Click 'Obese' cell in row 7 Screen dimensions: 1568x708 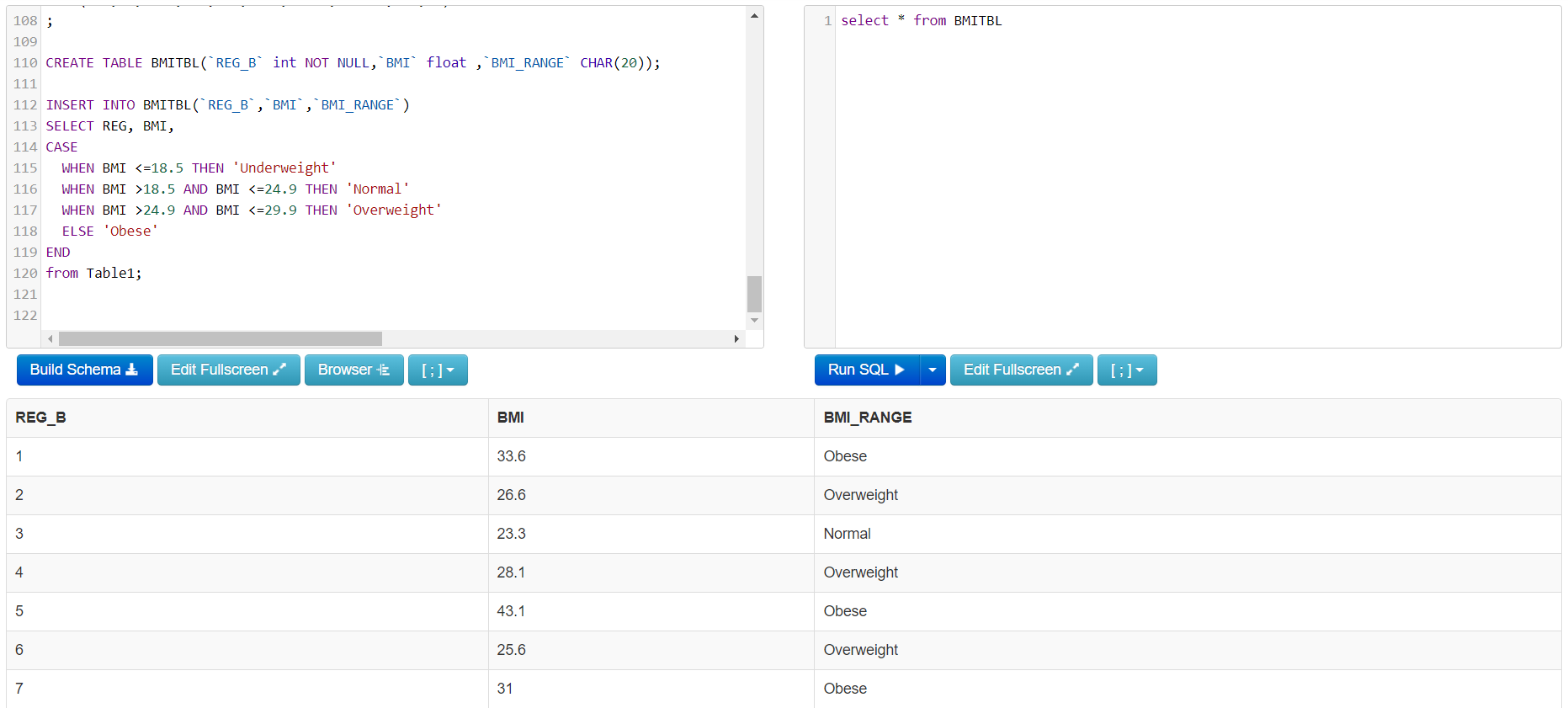coord(1188,689)
